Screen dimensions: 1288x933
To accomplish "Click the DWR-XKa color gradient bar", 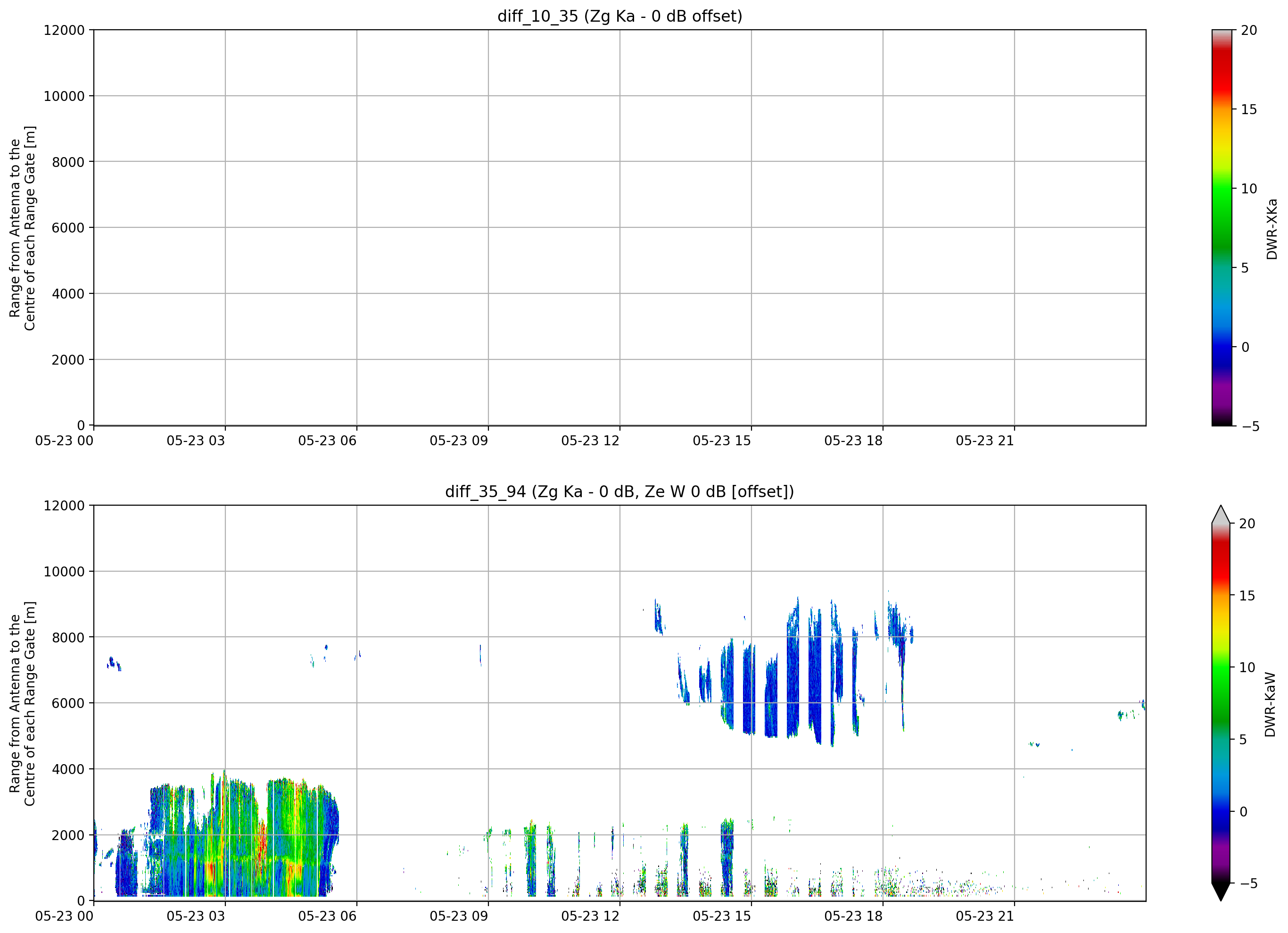I will pyautogui.click(x=1222, y=227).
